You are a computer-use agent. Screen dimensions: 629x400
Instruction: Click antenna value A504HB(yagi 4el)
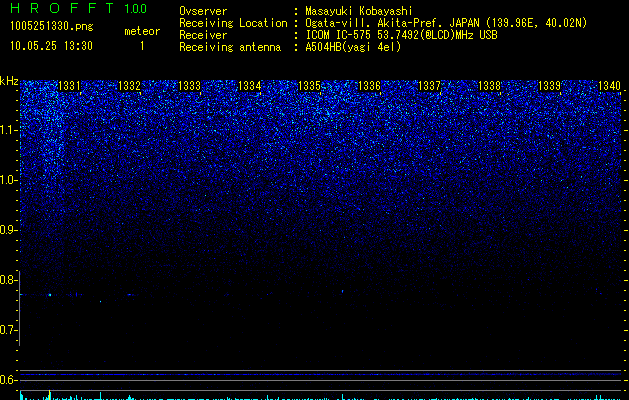pyautogui.click(x=353, y=47)
